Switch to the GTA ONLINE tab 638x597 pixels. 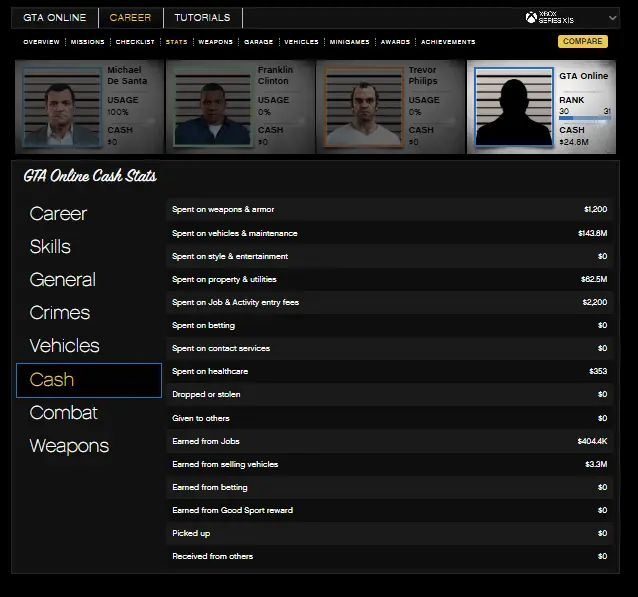tap(55, 18)
